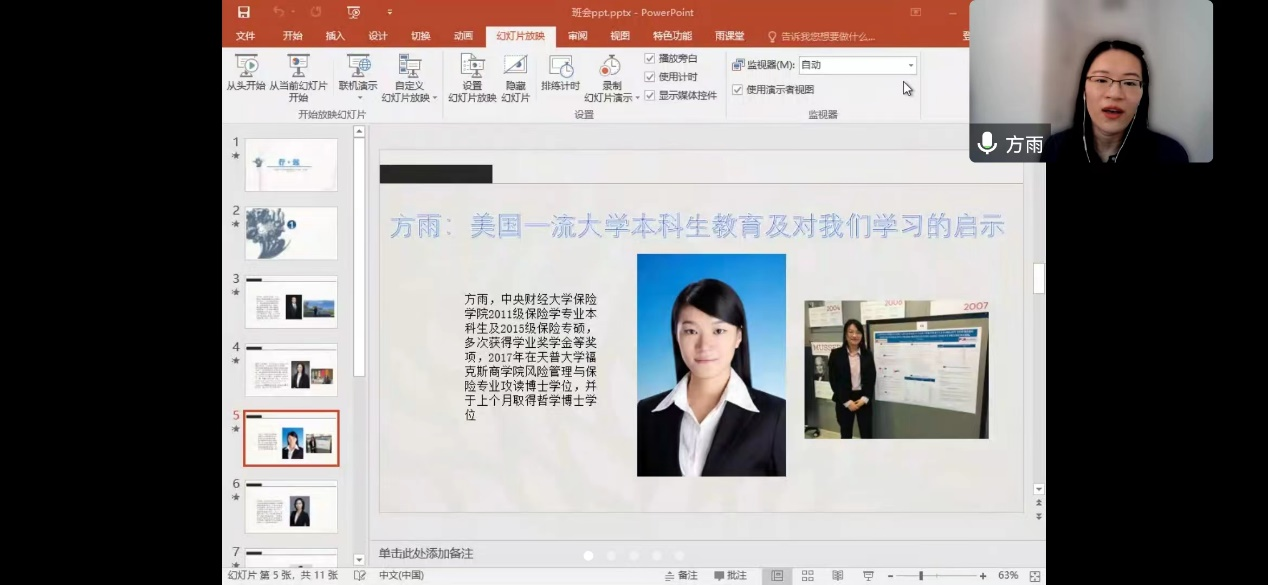The image size is (1268, 585).
Task: Switch to the 审阅 ribbon tab
Action: [x=577, y=36]
